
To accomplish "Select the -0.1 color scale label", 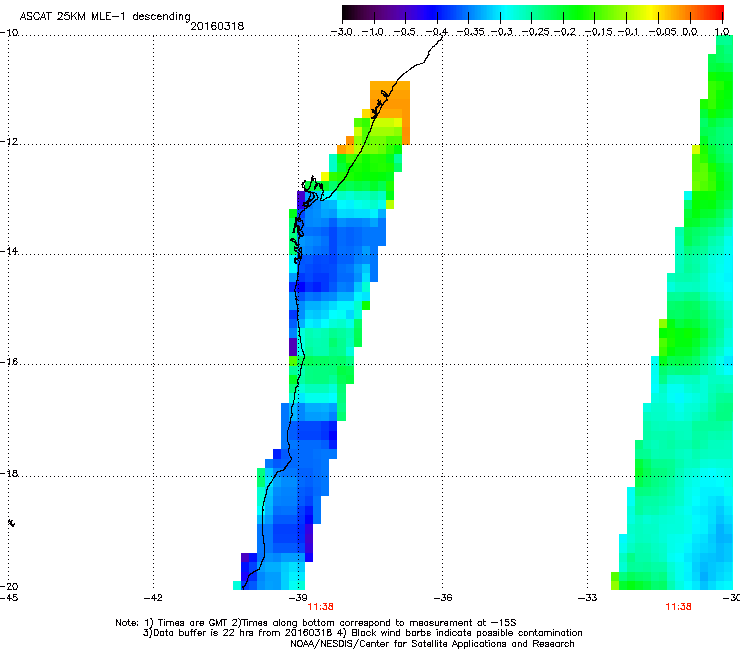I will coord(628,32).
